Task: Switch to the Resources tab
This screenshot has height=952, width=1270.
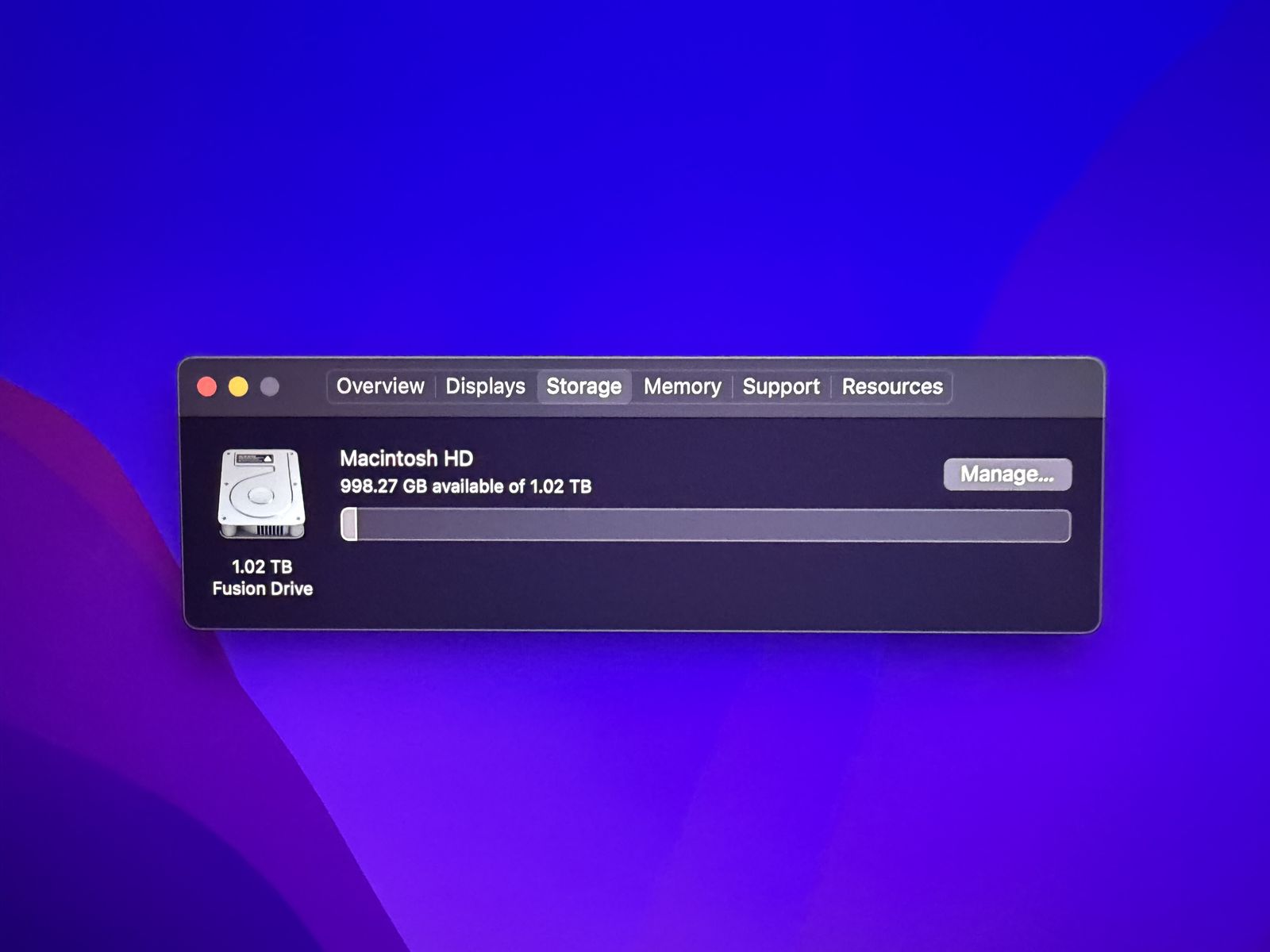Action: 892,386
